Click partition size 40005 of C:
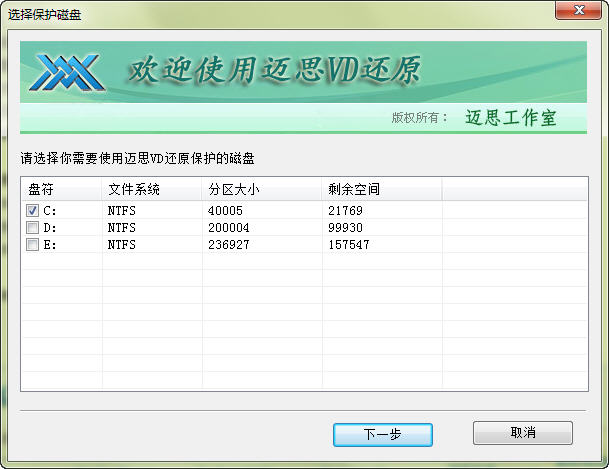 (225, 211)
